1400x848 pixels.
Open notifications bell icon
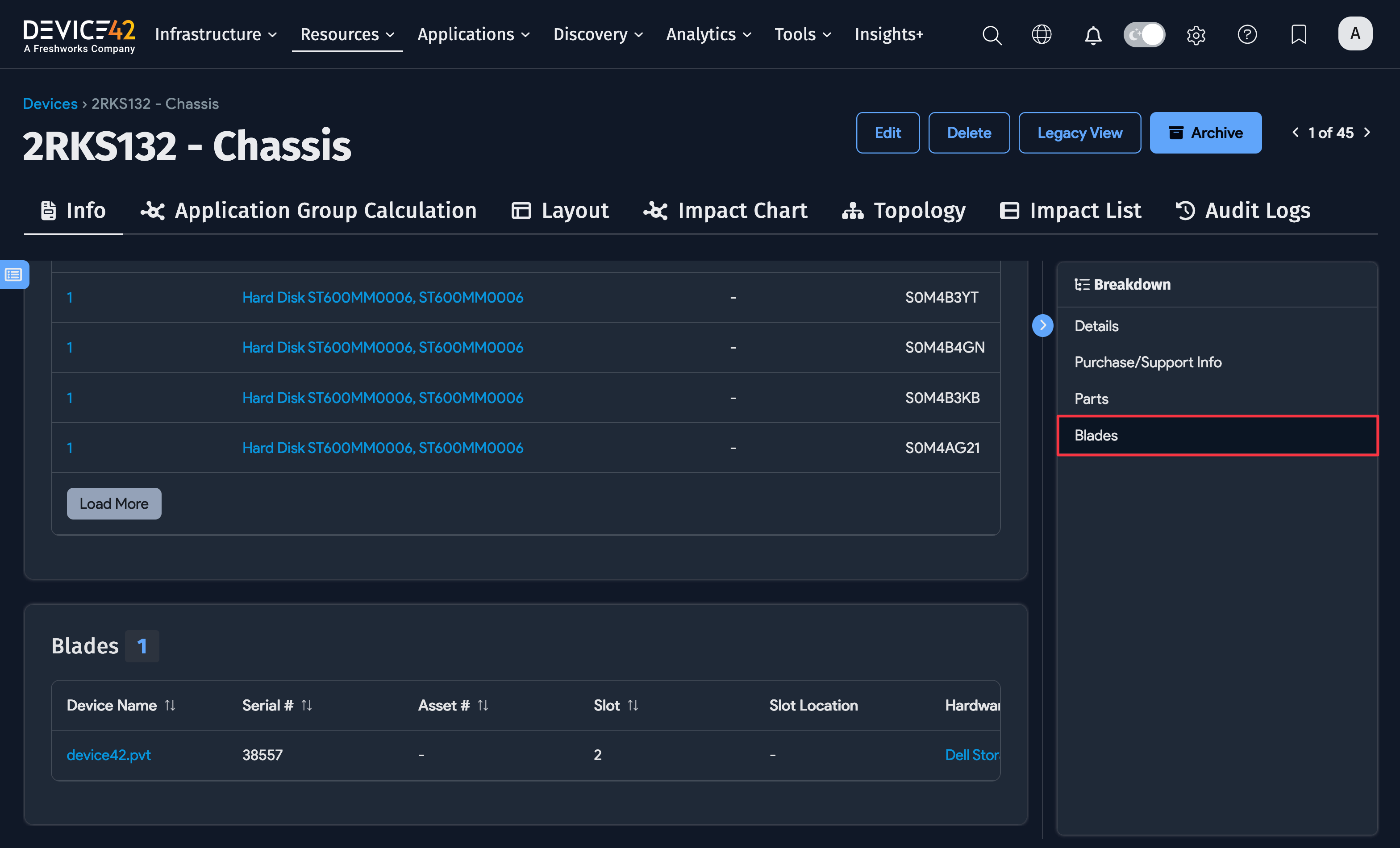click(x=1092, y=35)
